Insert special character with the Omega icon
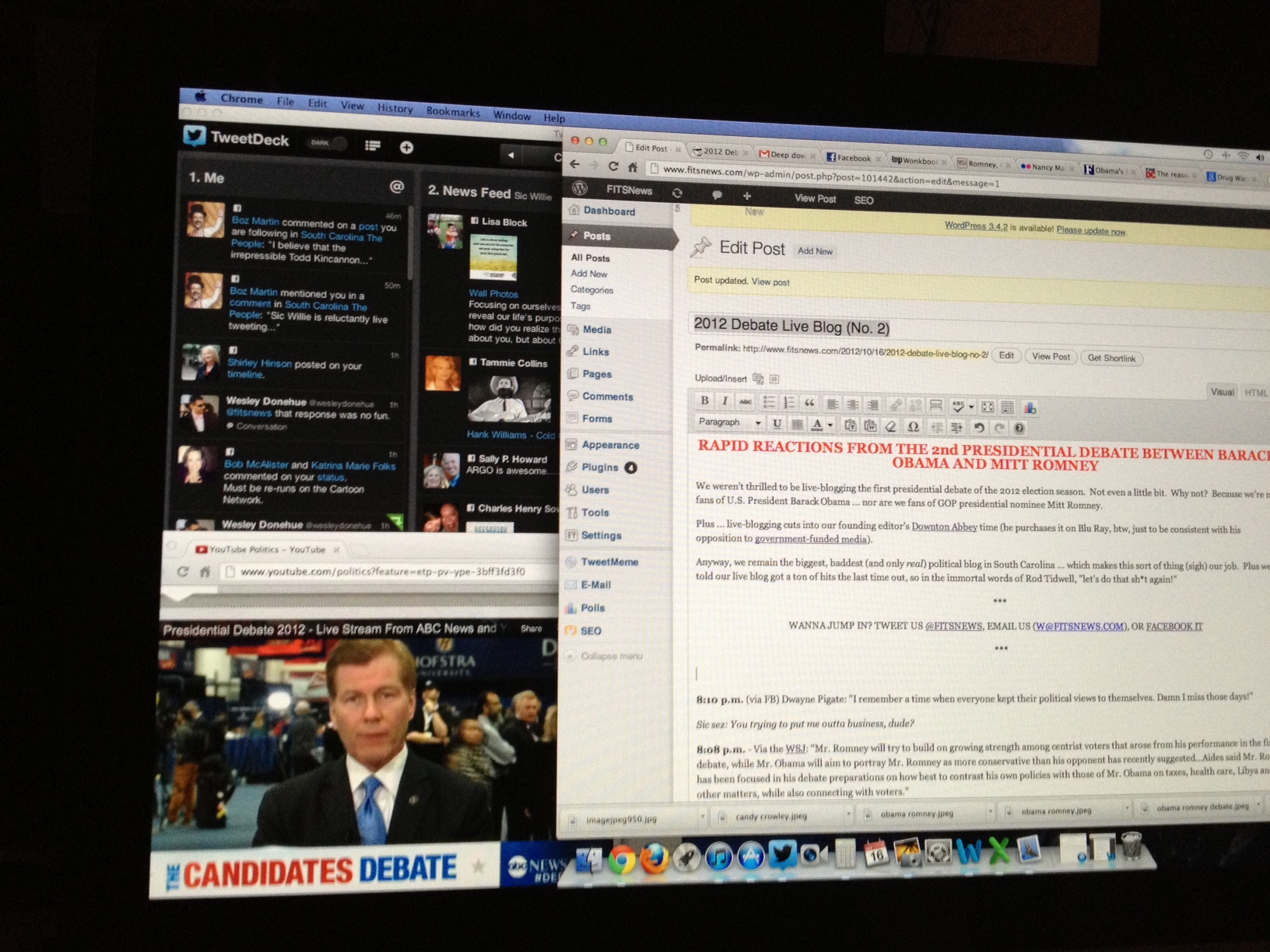1270x952 pixels. pyautogui.click(x=913, y=426)
